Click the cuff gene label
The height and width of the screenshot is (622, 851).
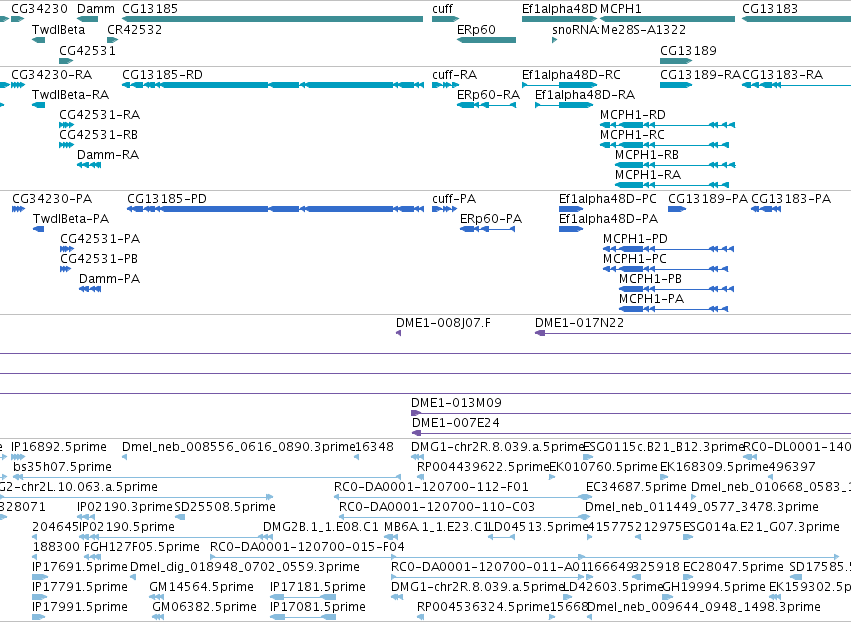click(442, 9)
